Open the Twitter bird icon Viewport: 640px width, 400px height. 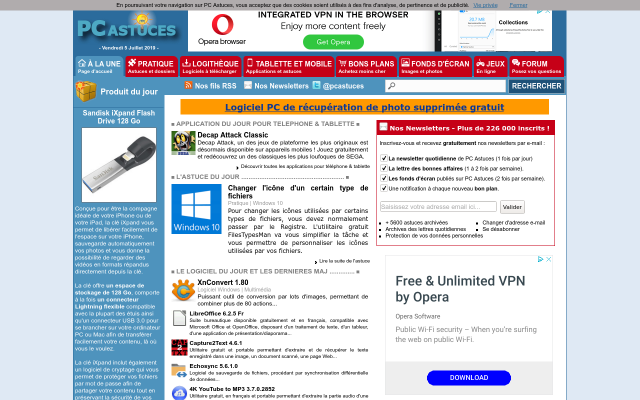(x=316, y=85)
